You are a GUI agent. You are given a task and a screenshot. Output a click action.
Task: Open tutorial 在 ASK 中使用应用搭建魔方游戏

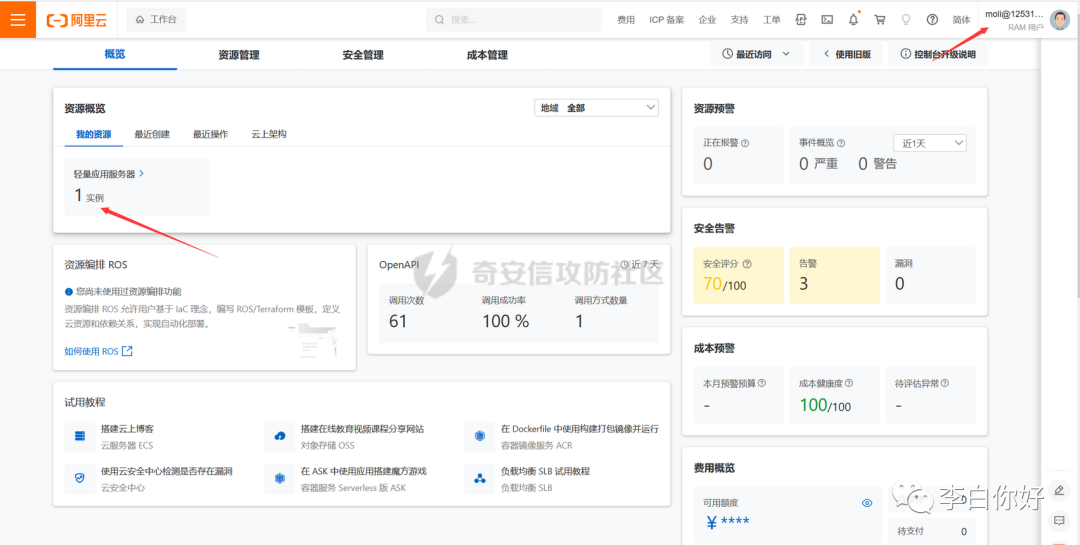pos(364,471)
